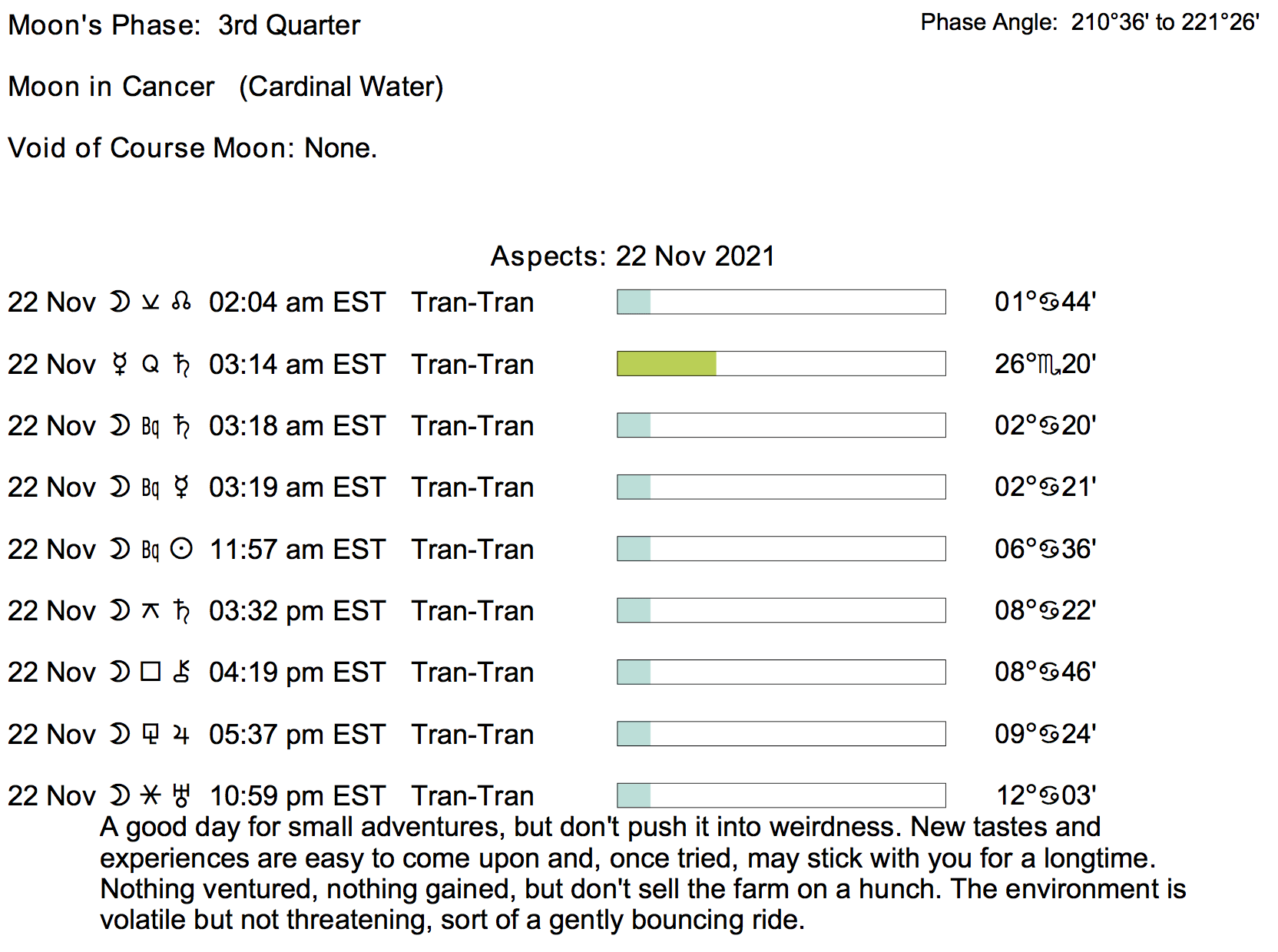Select the Jupiter glyph in the 05:37 pm row
This screenshot has height=952, width=1278.
pyautogui.click(x=181, y=734)
